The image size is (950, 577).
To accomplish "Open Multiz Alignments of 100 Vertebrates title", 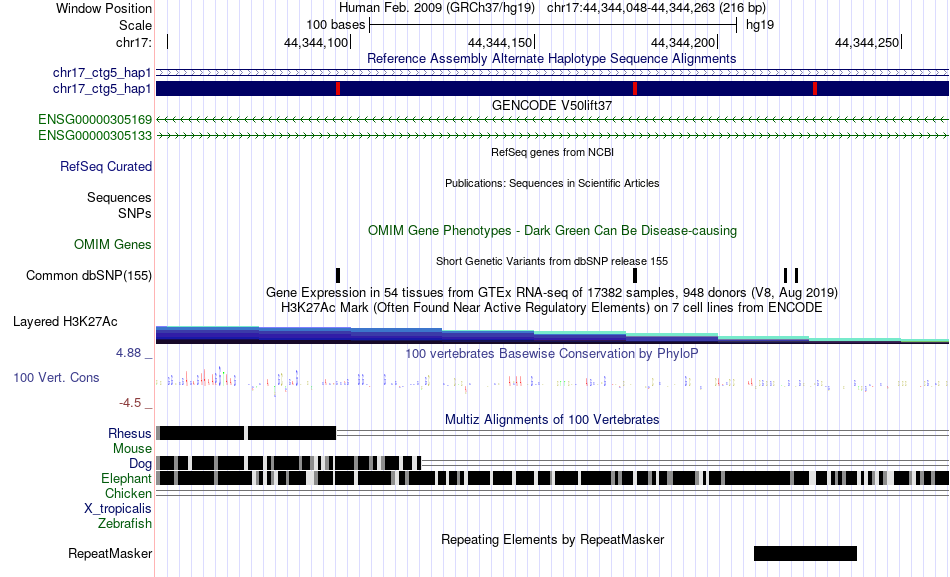I will pyautogui.click(x=552, y=419).
